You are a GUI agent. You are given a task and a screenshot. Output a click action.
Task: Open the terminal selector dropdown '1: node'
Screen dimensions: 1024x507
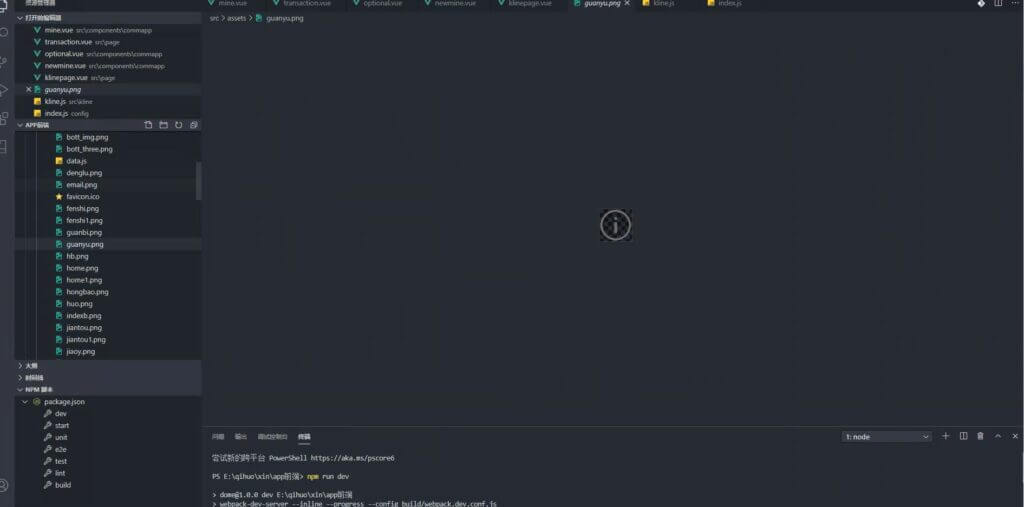point(887,437)
